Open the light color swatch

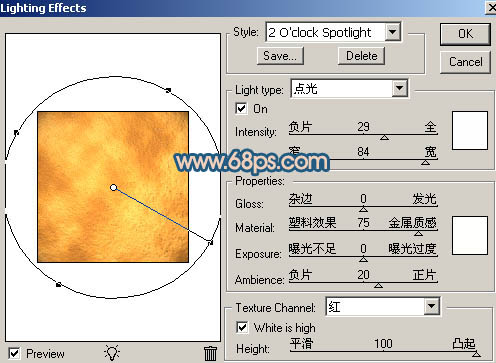click(470, 130)
